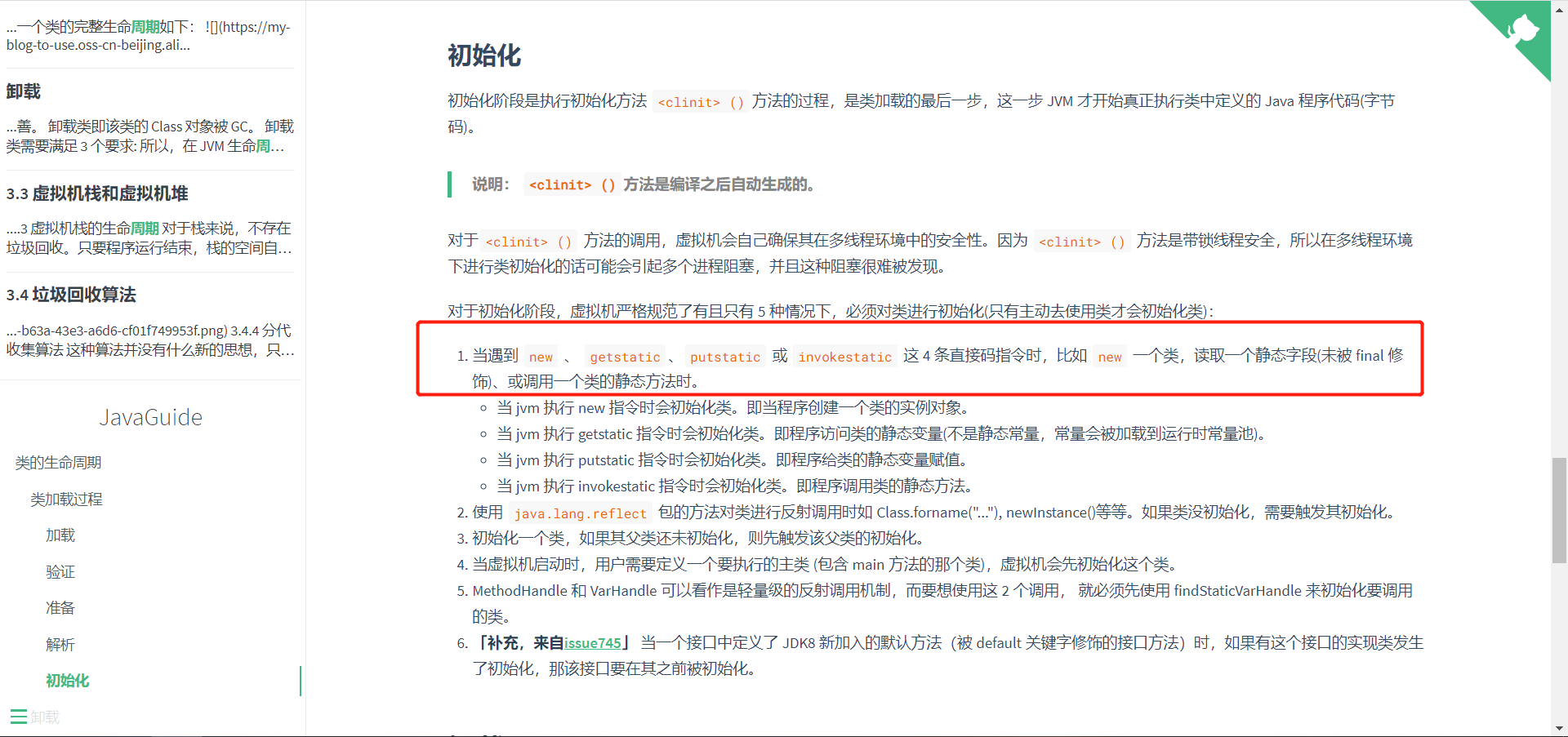The image size is (1568, 737).
Task: Select 验证 in the sidebar navigation
Action: tap(61, 571)
